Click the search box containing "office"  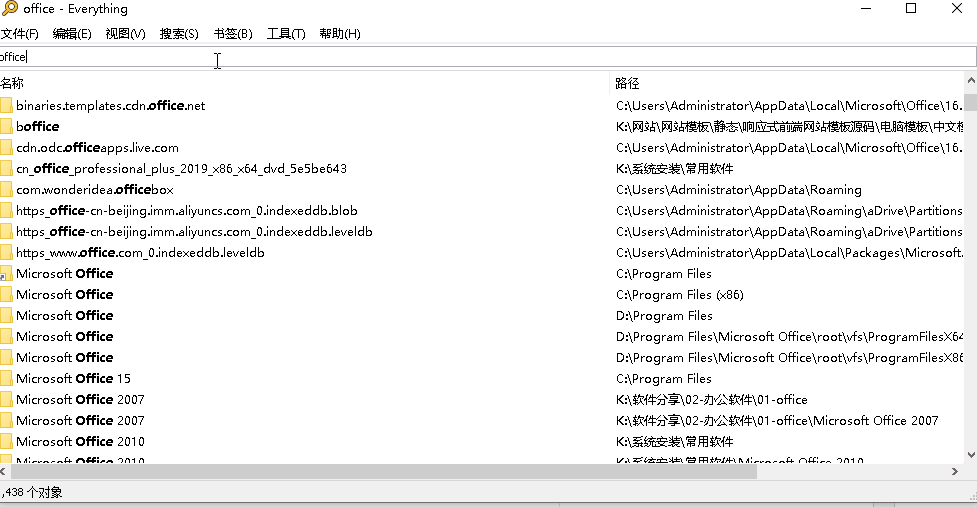click(x=480, y=57)
